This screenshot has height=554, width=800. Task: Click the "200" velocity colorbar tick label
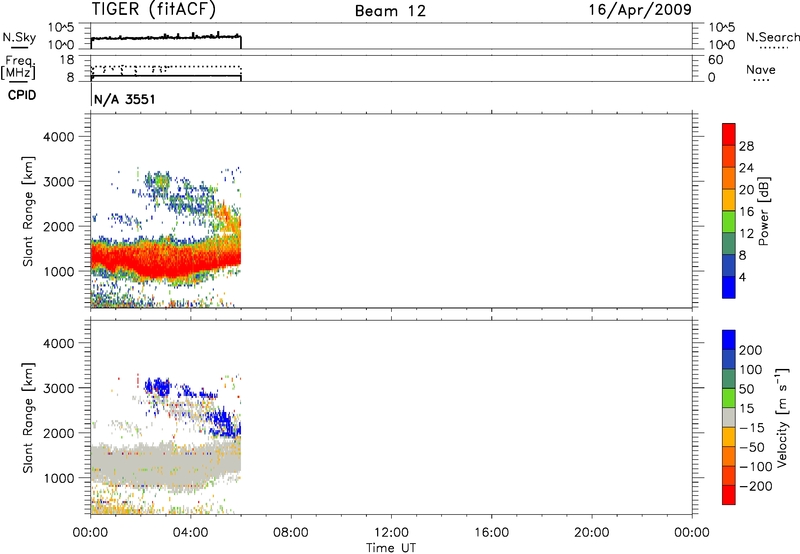751,350
